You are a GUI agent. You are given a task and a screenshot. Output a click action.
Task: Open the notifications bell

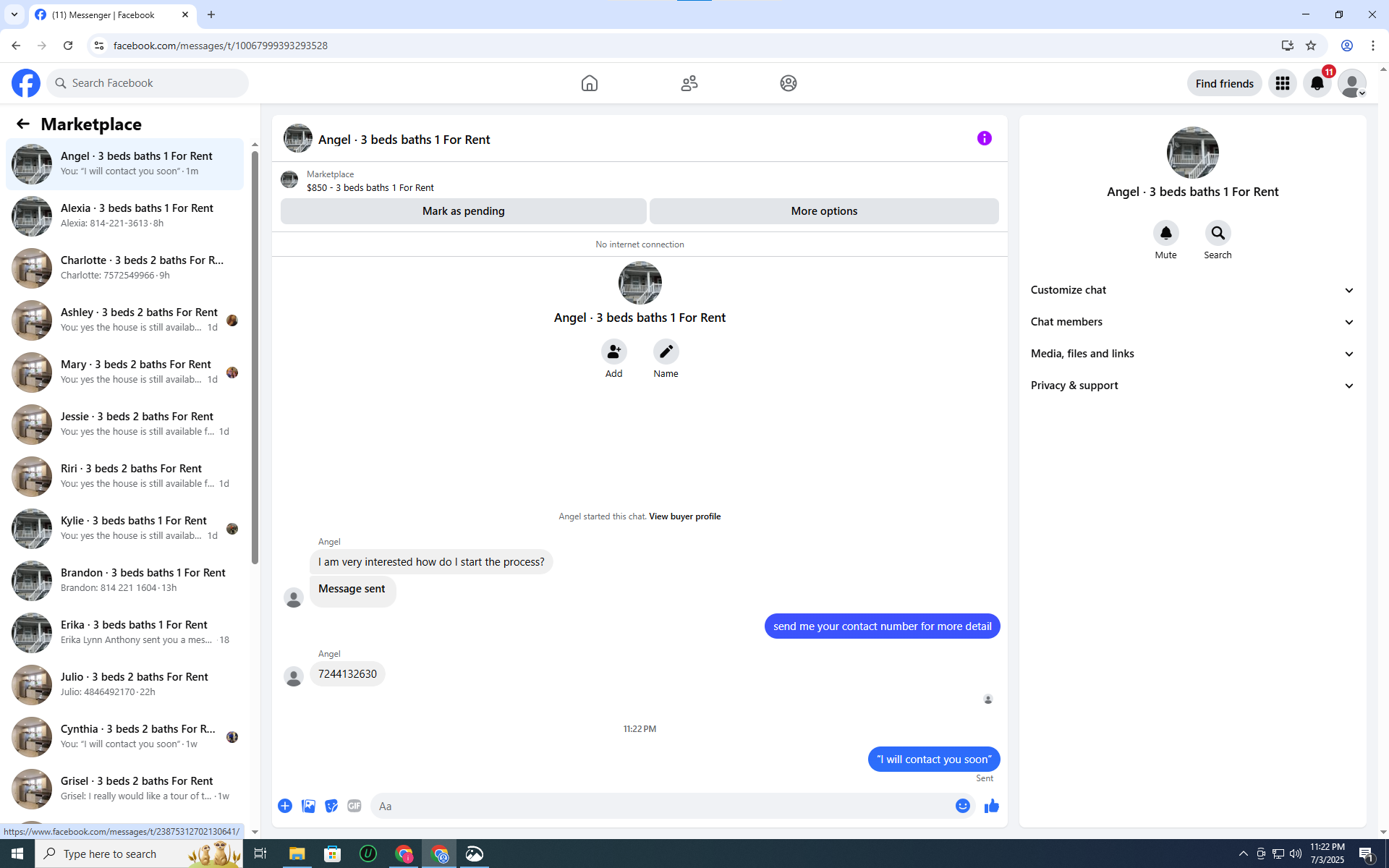click(x=1317, y=83)
